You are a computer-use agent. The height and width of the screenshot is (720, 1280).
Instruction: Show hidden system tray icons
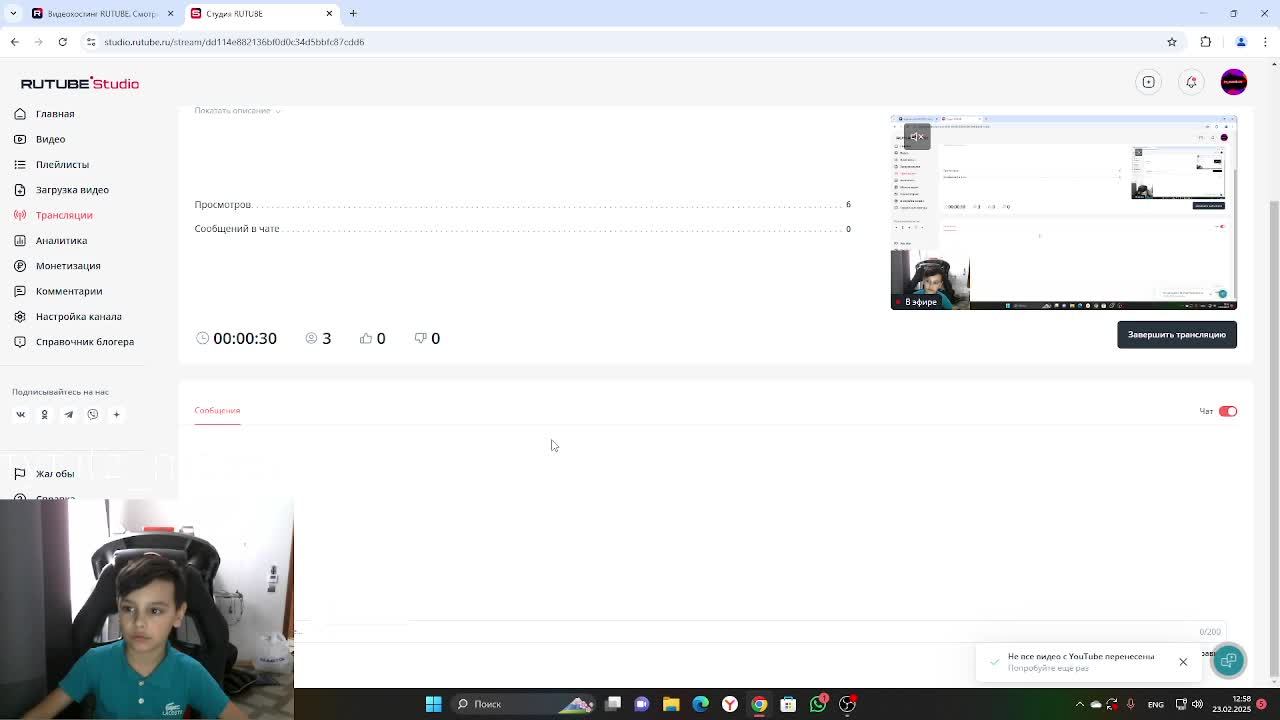[x=1079, y=704]
